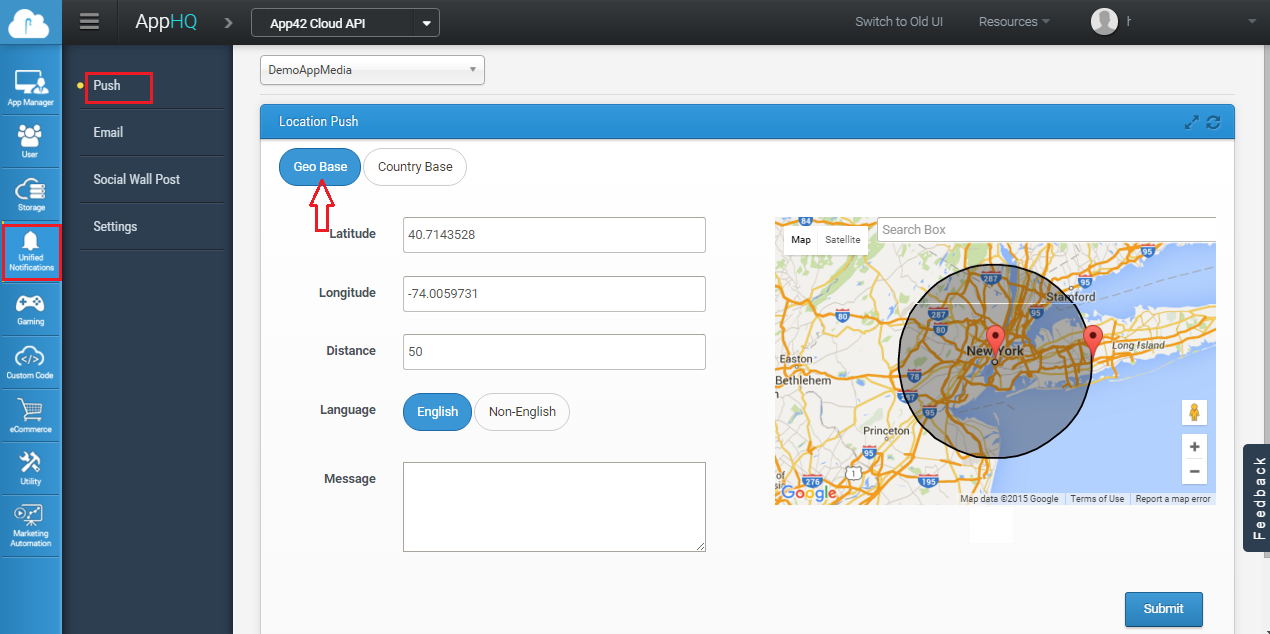
Task: Open App Manager in the sidebar
Action: [30, 88]
